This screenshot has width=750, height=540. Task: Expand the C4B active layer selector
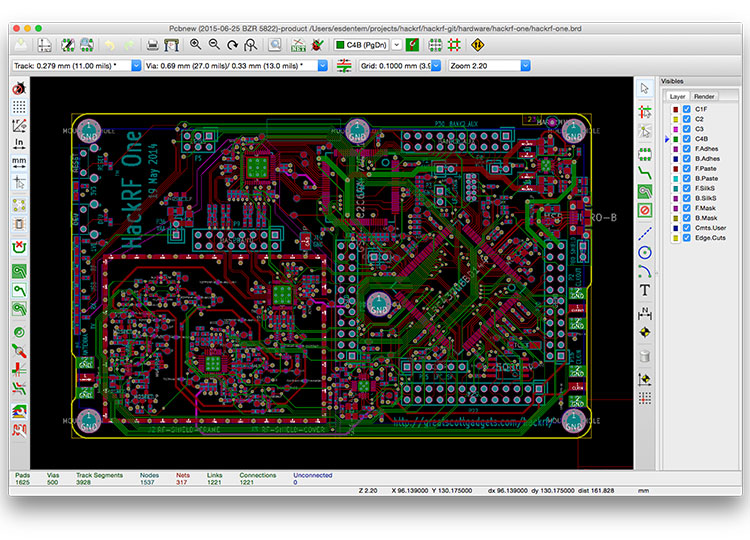click(x=397, y=45)
